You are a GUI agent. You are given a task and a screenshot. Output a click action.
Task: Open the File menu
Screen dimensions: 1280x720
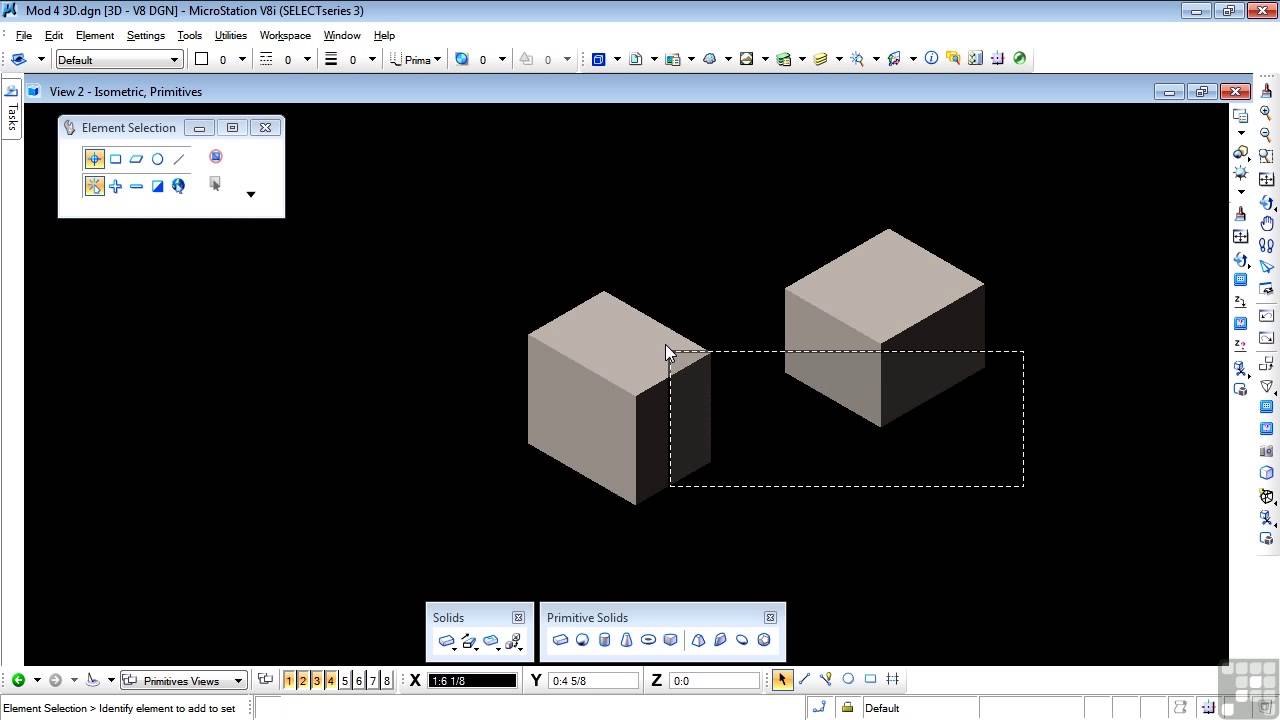point(24,35)
